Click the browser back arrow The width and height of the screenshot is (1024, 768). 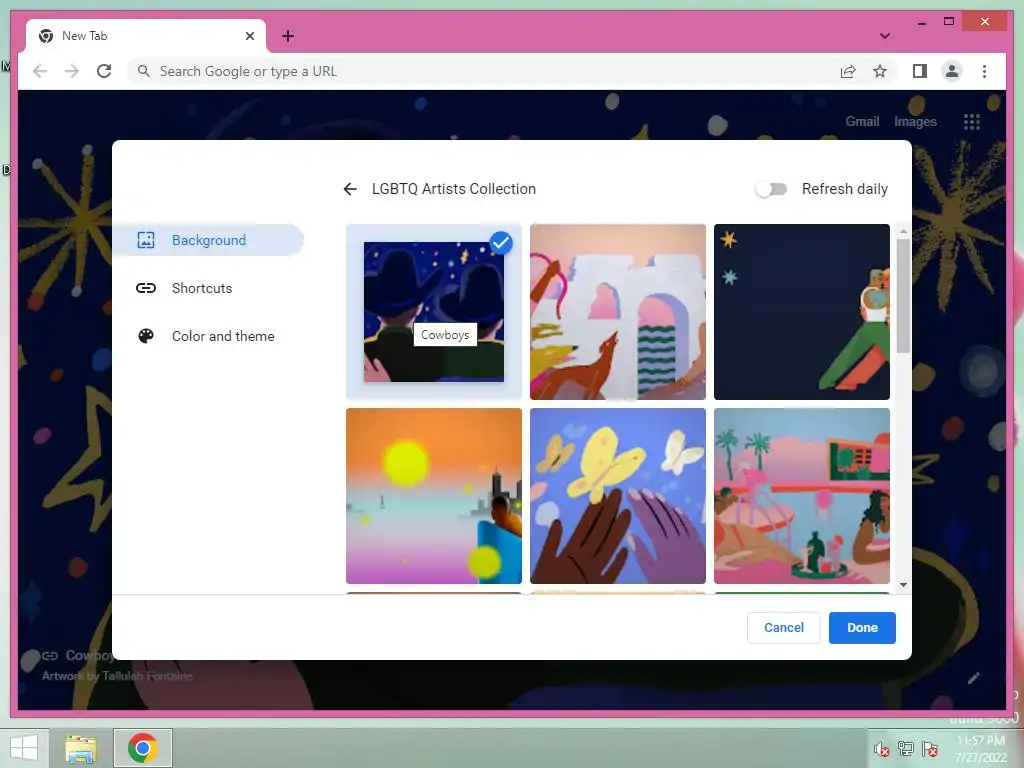point(40,71)
